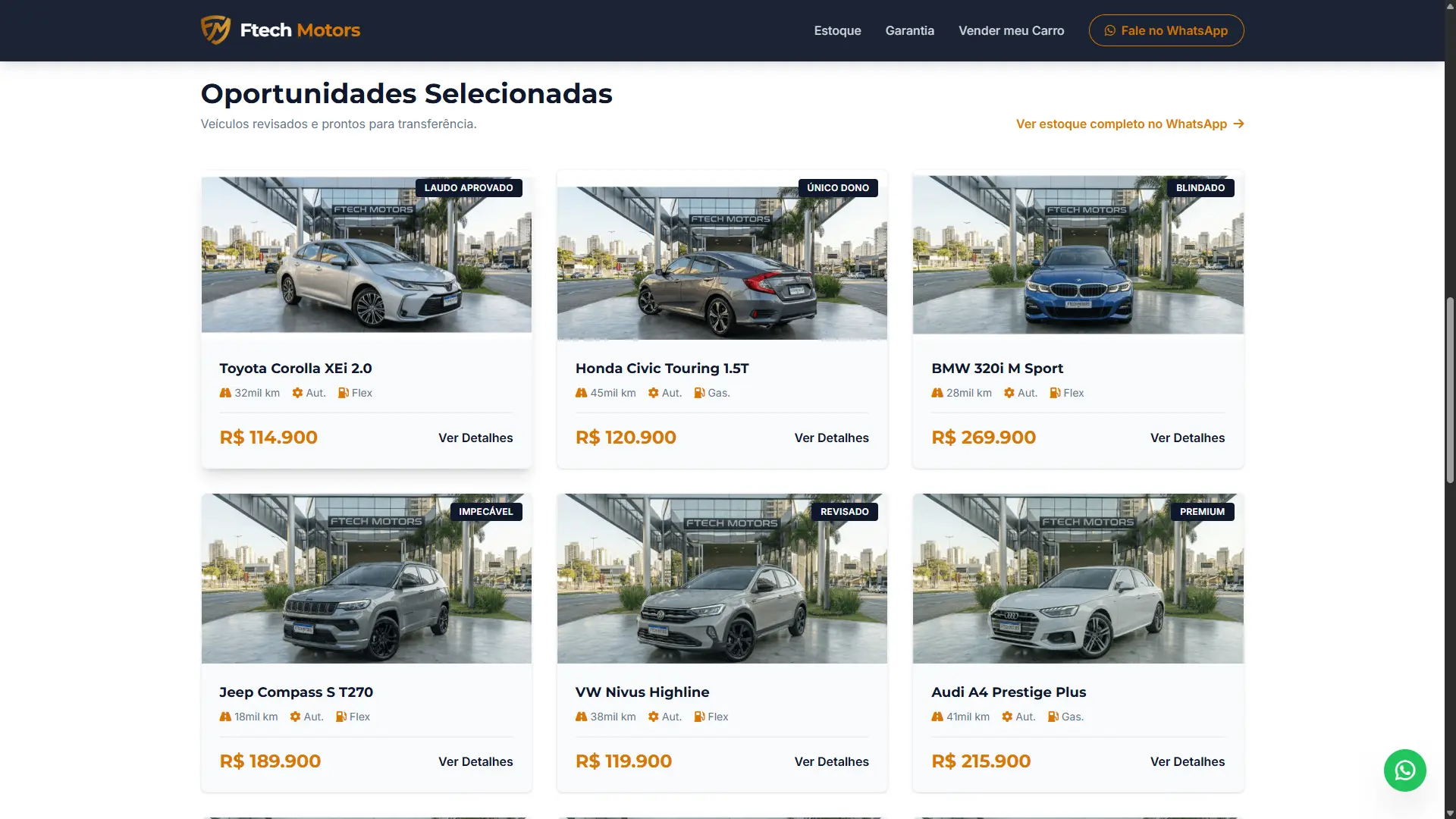Open Ver Detalhes for the BMW 320i M Sport
The height and width of the screenshot is (819, 1456).
click(1187, 438)
